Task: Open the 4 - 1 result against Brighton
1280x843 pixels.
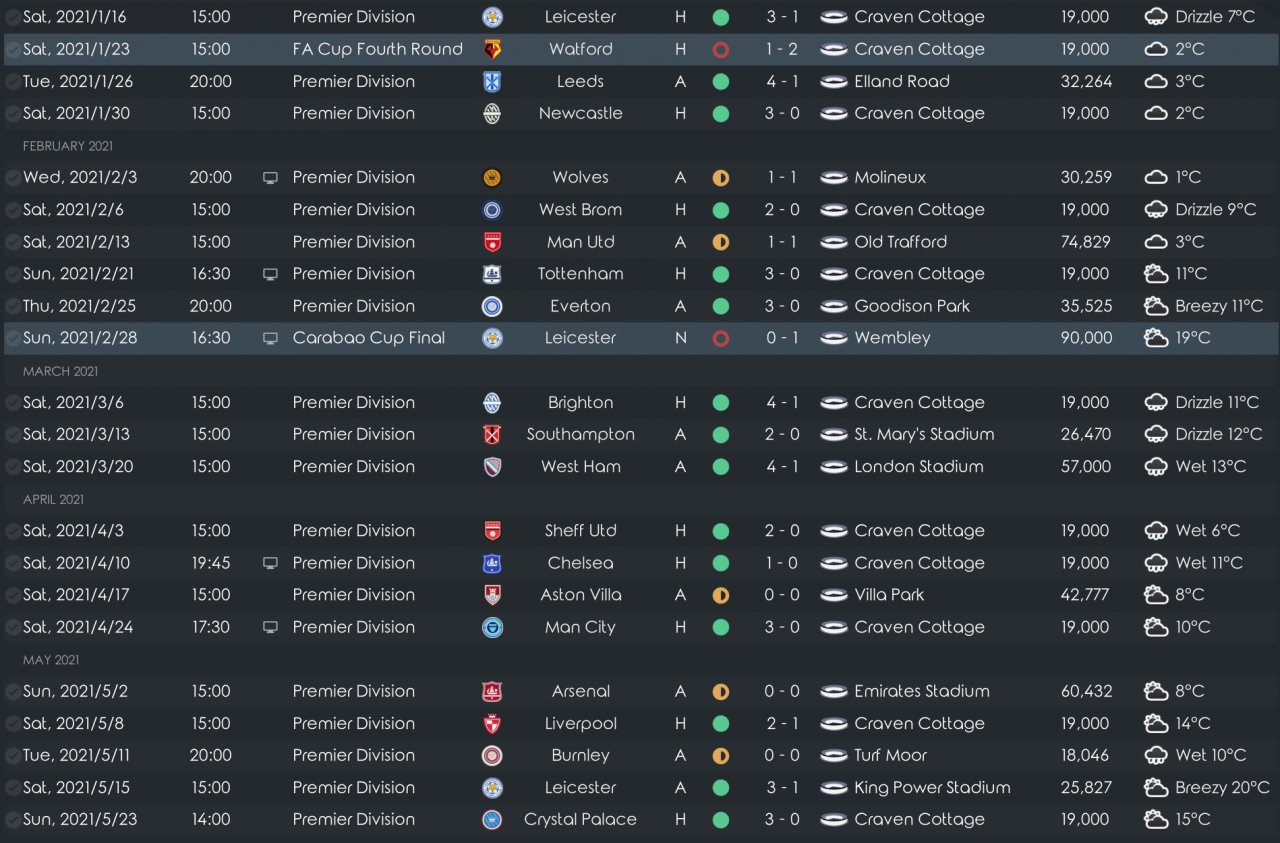Action: coord(783,402)
